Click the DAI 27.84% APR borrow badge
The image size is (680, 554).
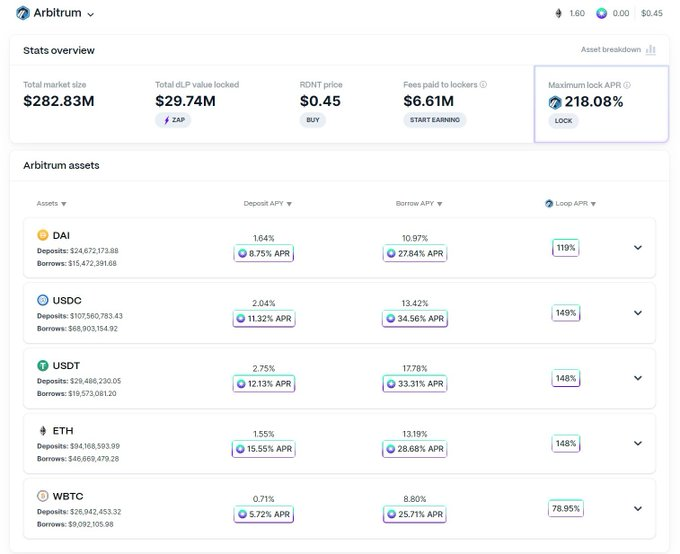coord(415,253)
